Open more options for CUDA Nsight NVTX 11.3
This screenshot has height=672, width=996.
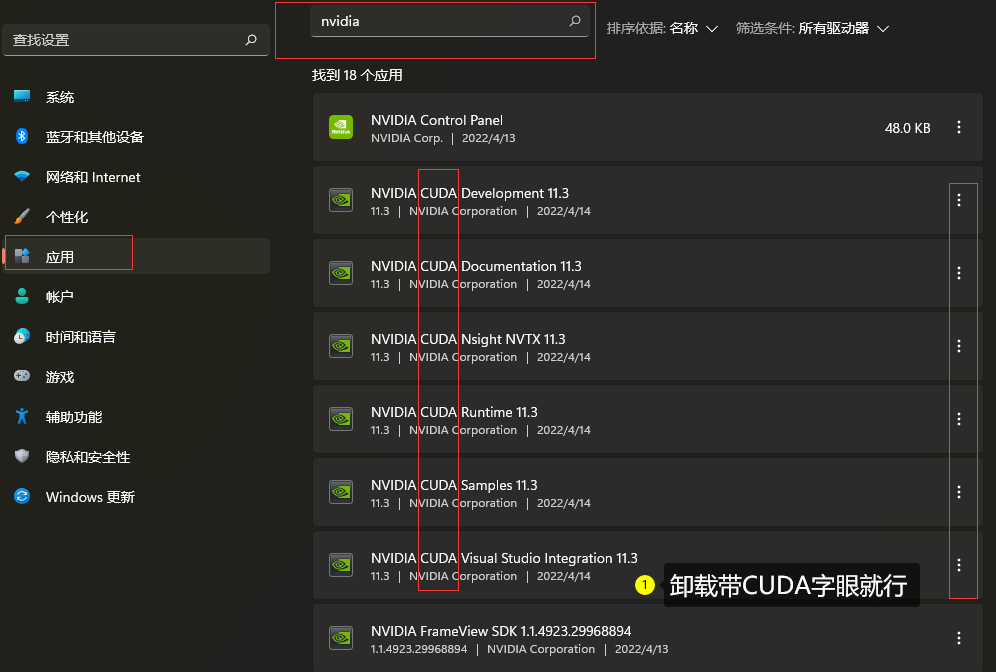click(x=959, y=346)
